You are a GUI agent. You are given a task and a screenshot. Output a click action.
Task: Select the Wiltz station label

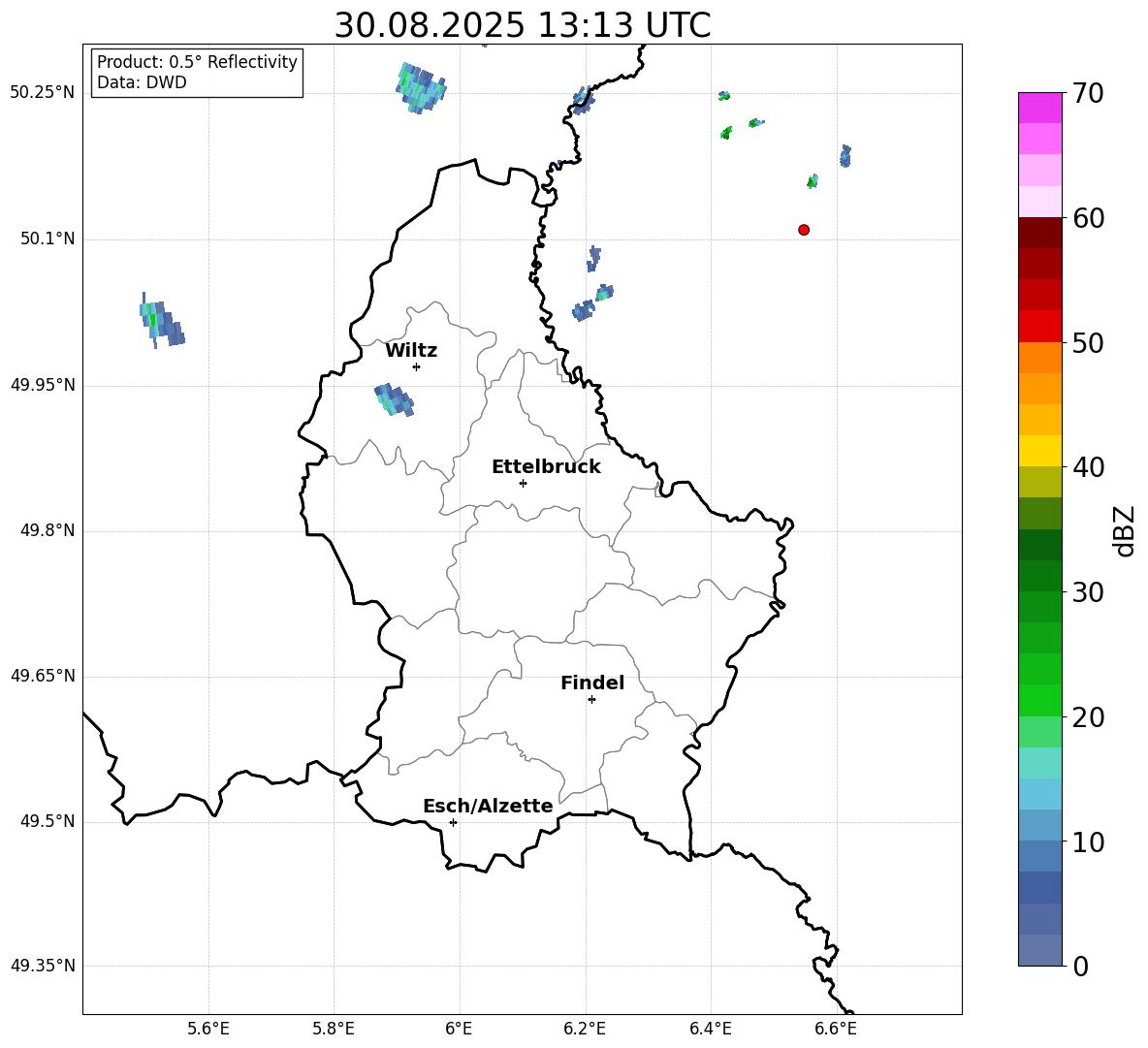point(411,351)
